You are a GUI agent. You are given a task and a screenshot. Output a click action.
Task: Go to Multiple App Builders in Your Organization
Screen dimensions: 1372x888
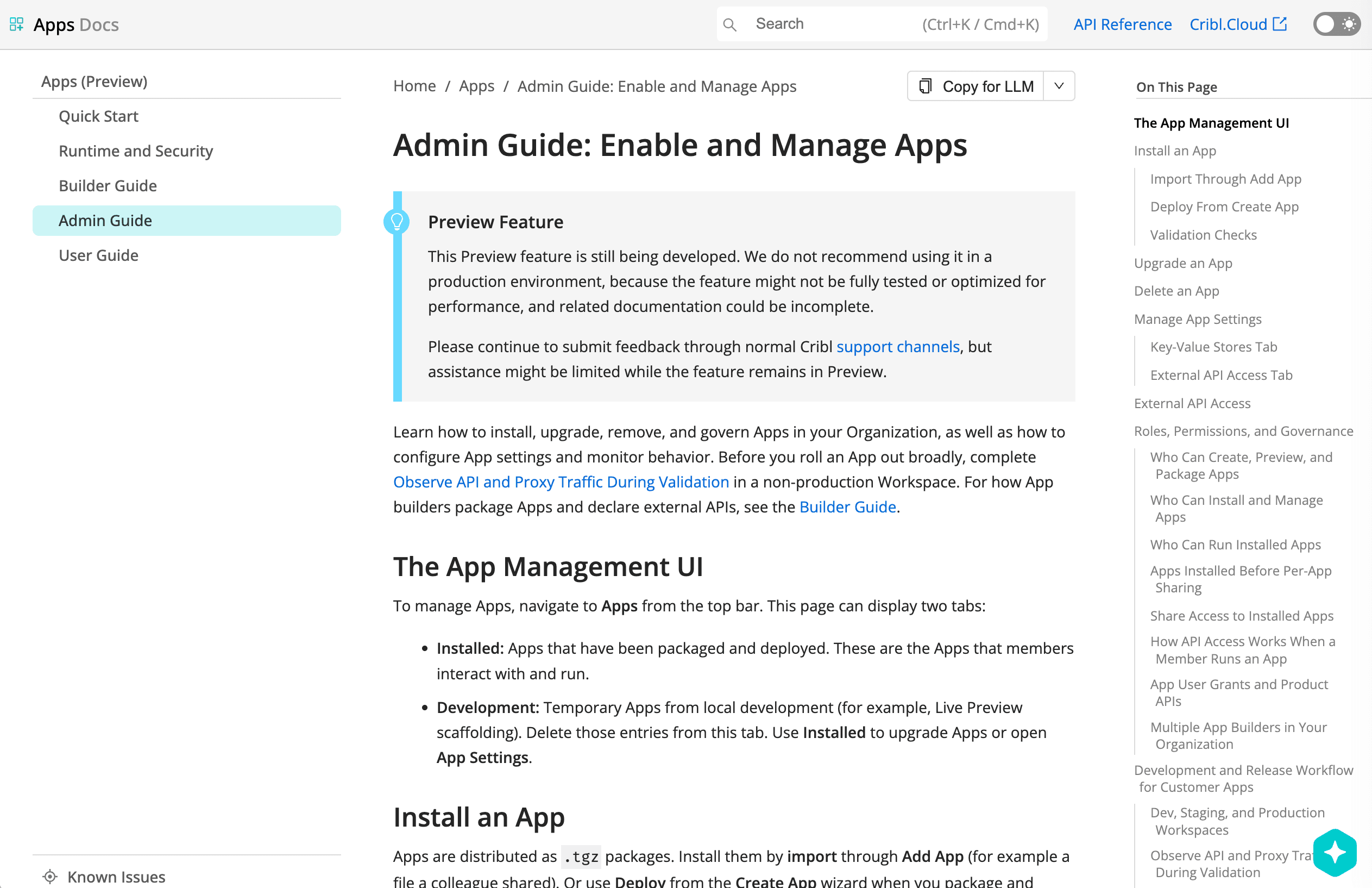pos(1238,735)
